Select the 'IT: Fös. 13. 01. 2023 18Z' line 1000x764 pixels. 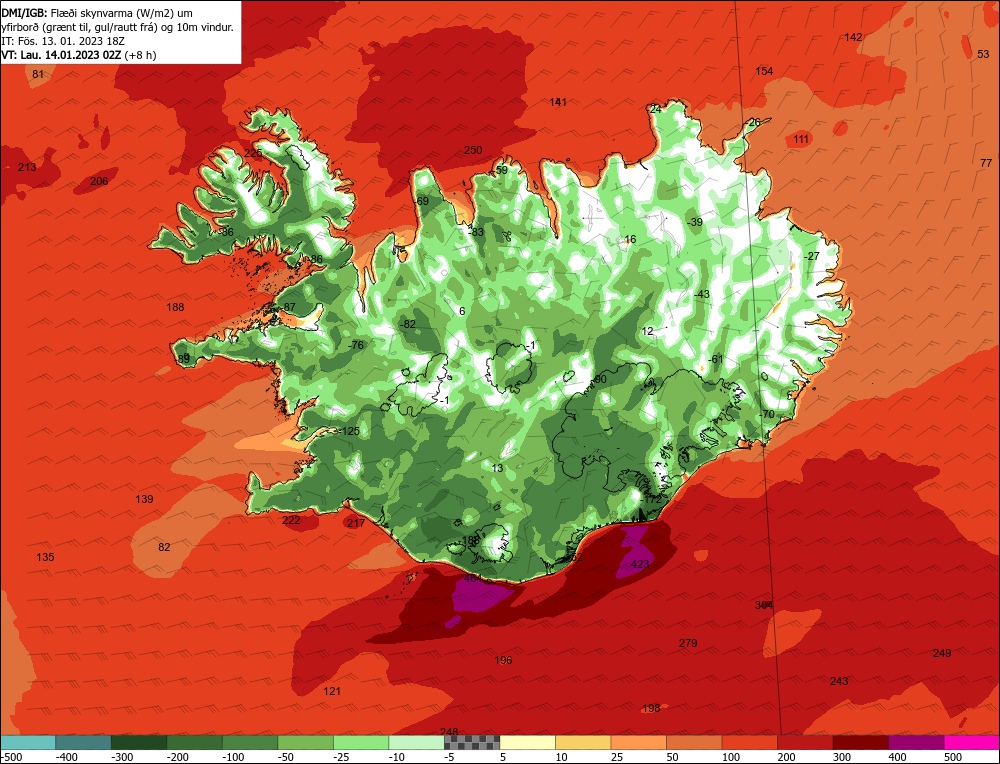[x=62, y=41]
